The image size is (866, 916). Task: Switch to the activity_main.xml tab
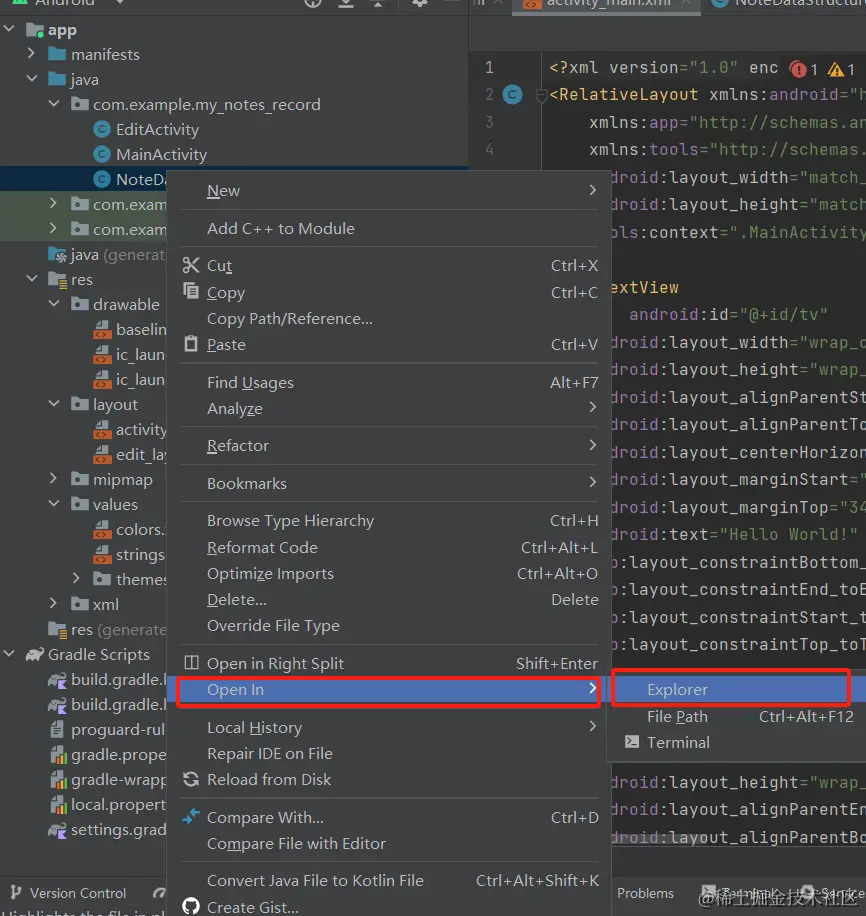[607, 4]
